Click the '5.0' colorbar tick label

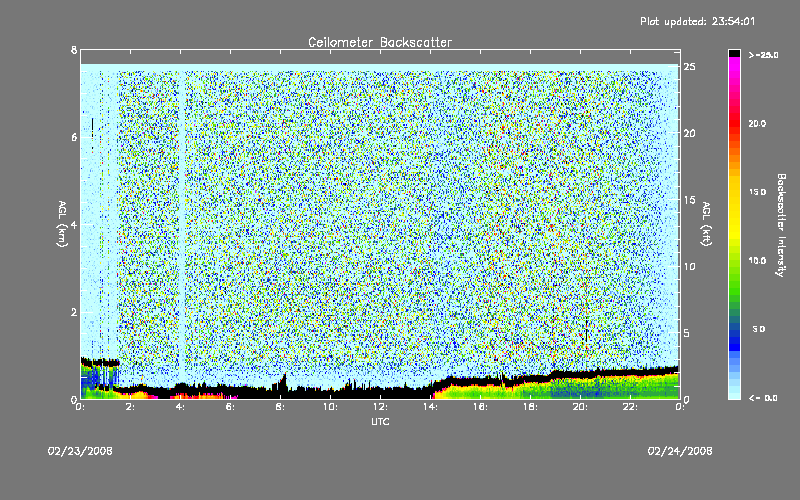coord(759,329)
